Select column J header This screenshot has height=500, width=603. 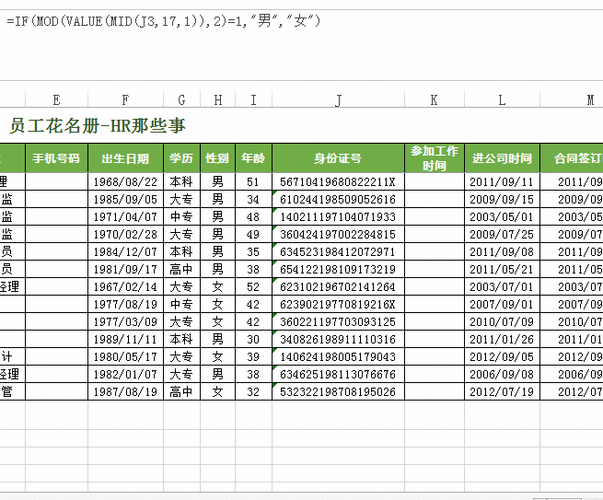tap(338, 100)
